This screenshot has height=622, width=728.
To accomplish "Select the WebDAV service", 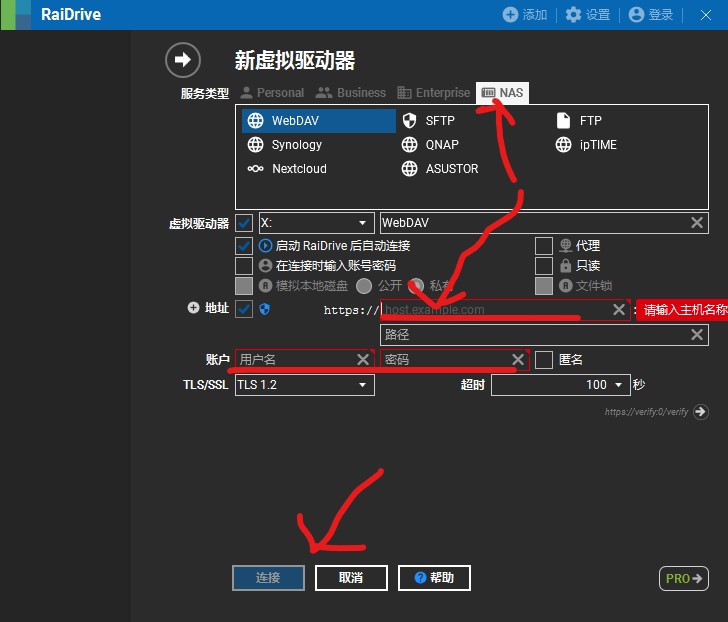I will pyautogui.click(x=318, y=121).
